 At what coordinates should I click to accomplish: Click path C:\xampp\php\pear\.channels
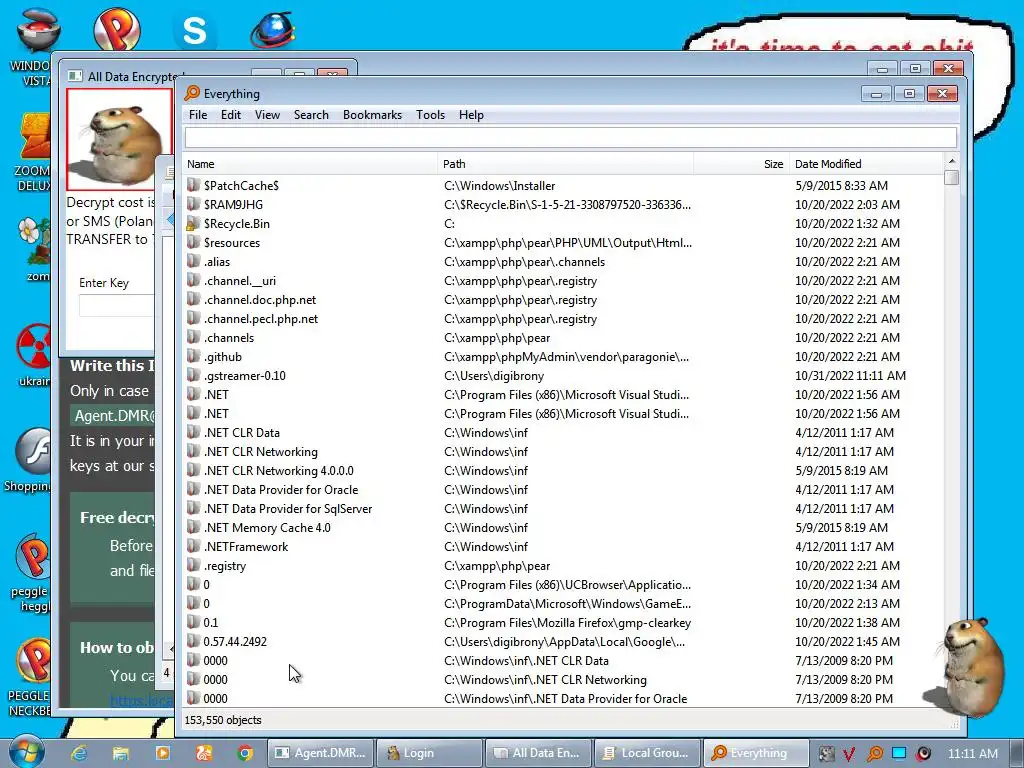coord(524,262)
